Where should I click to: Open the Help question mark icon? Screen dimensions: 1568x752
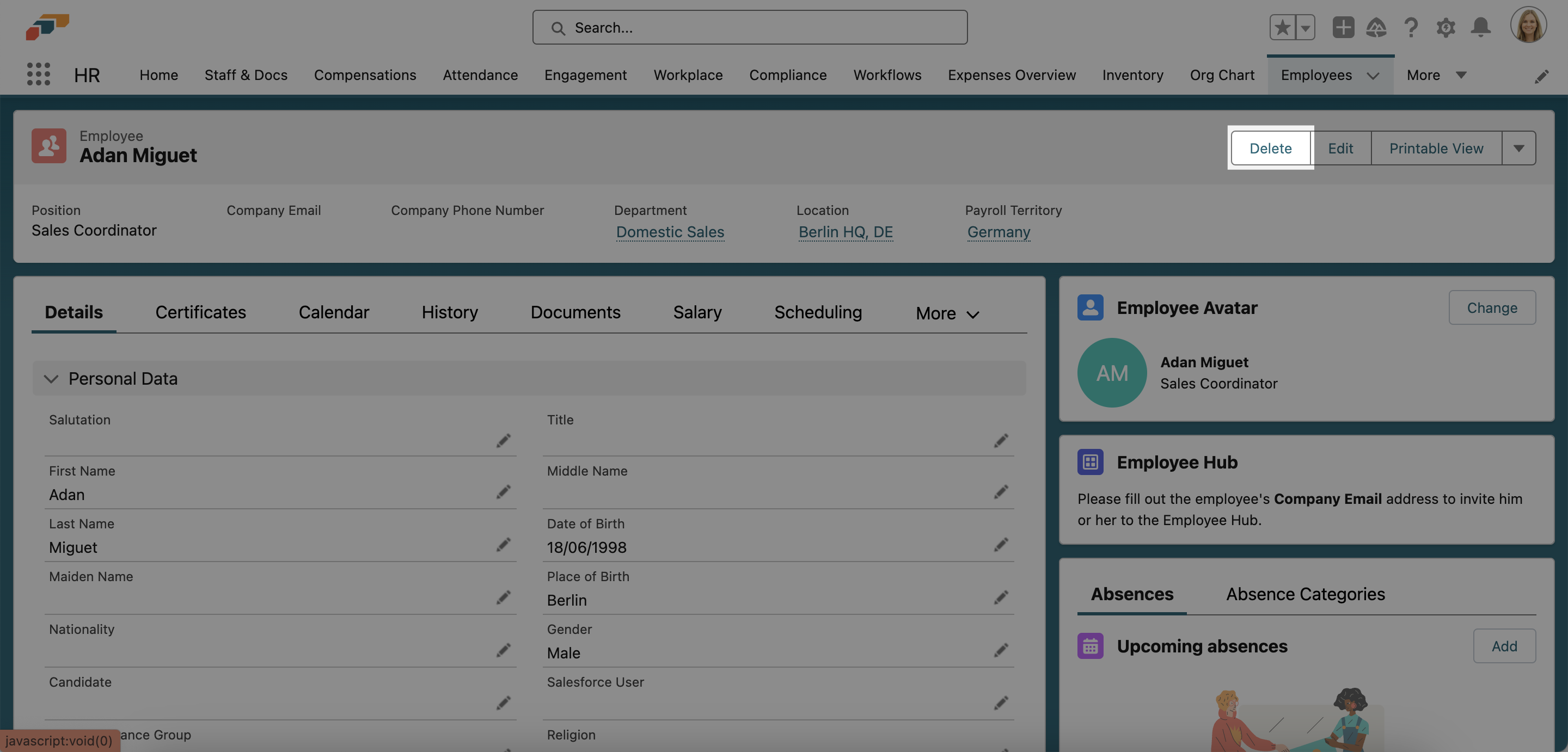[1411, 27]
